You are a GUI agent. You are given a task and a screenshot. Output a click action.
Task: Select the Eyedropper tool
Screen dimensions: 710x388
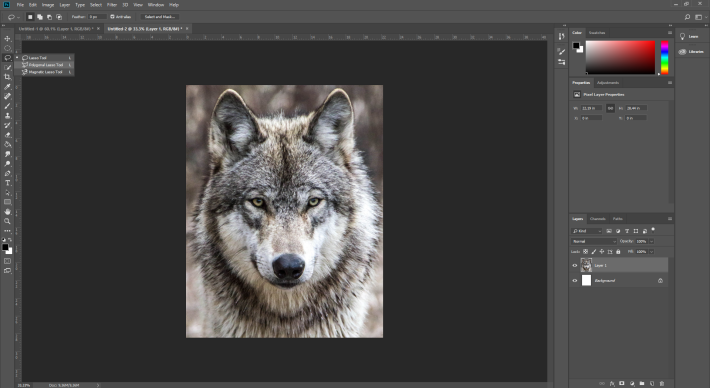coord(7,86)
